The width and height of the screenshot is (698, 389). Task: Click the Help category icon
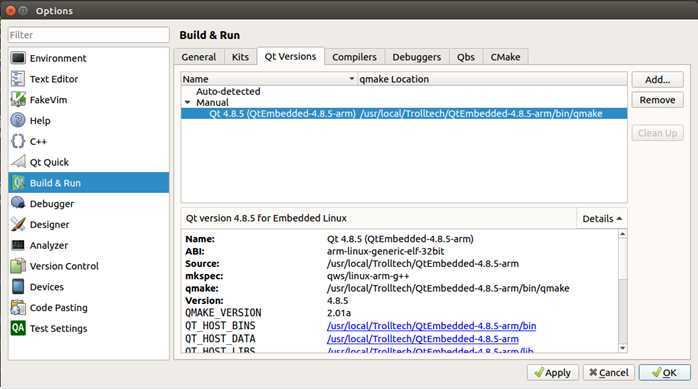(x=18, y=120)
